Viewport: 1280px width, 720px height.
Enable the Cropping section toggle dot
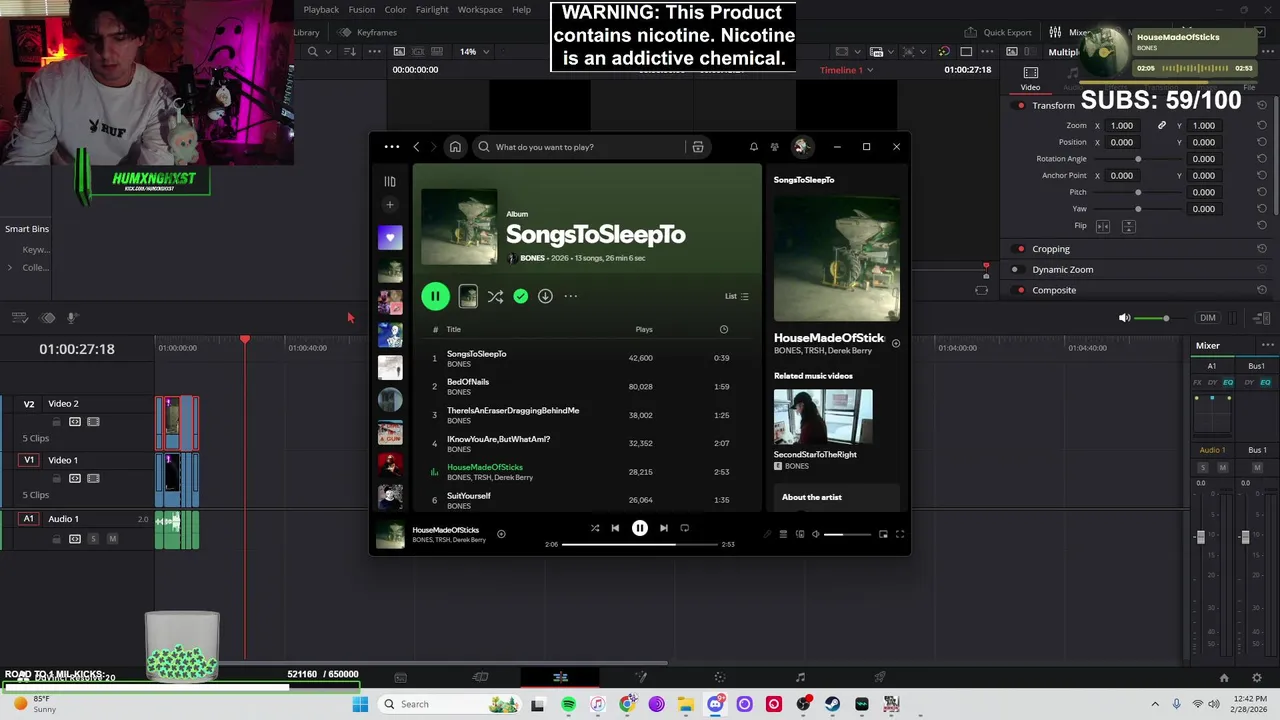tap(1020, 249)
